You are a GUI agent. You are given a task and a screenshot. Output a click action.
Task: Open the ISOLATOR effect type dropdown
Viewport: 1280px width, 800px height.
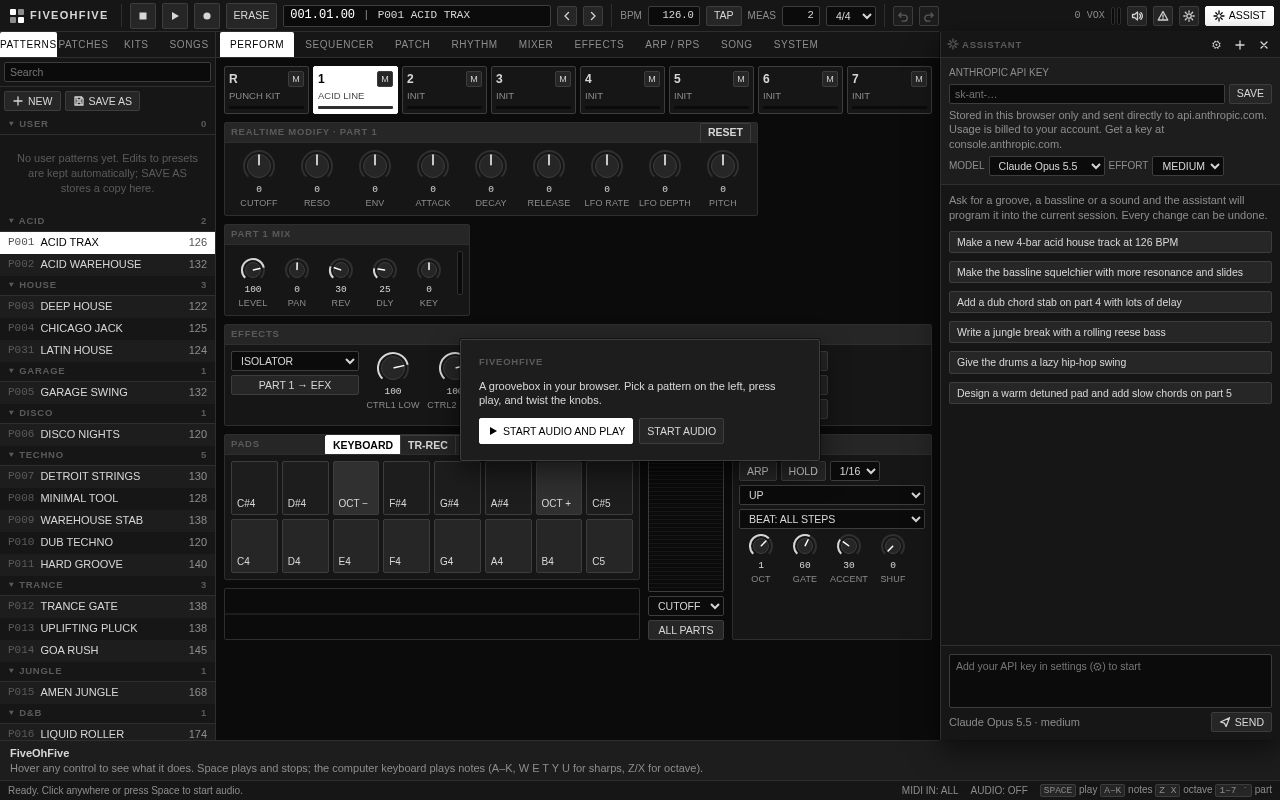[x=295, y=361]
